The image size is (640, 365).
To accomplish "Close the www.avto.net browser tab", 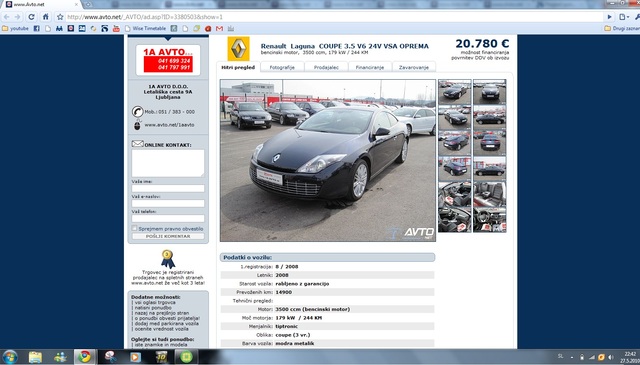I will 76,4.
